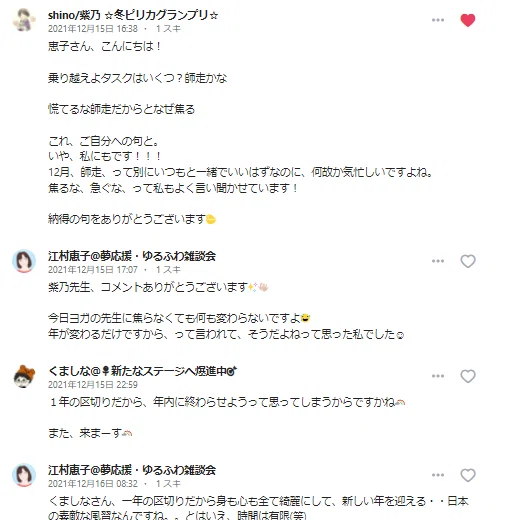This screenshot has width=527, height=520.
Task: Show the 1 スキ count on shino's comment
Action: (x=168, y=29)
